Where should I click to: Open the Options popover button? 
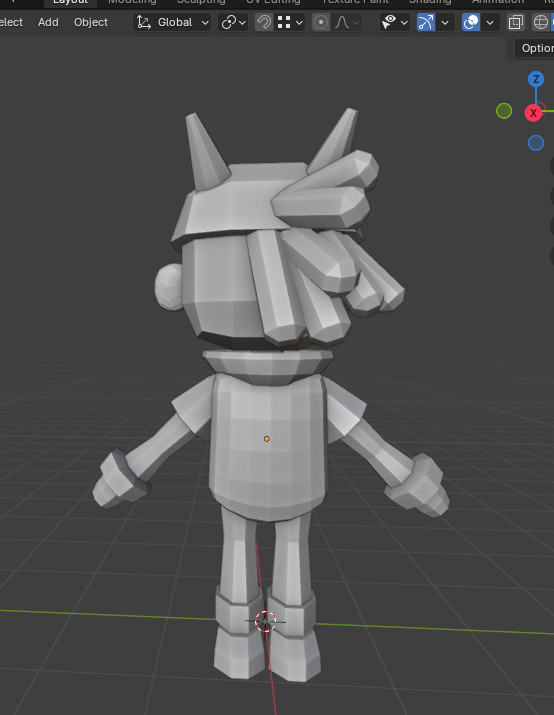[x=537, y=48]
